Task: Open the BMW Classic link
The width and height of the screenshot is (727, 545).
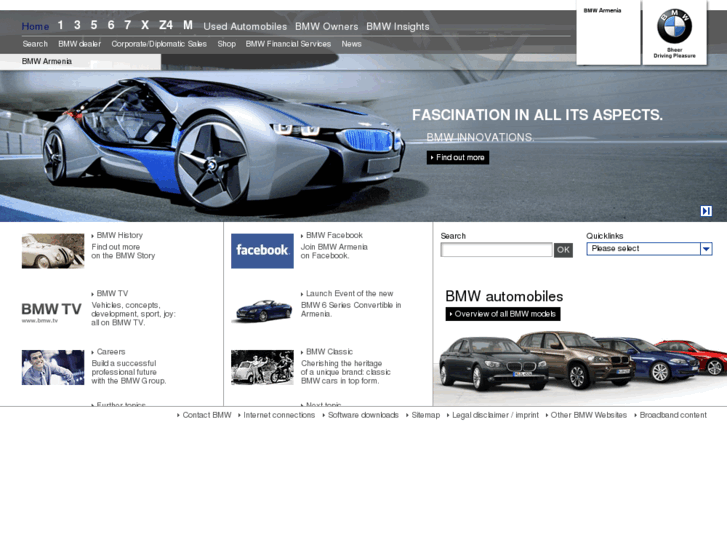Action: point(329,352)
